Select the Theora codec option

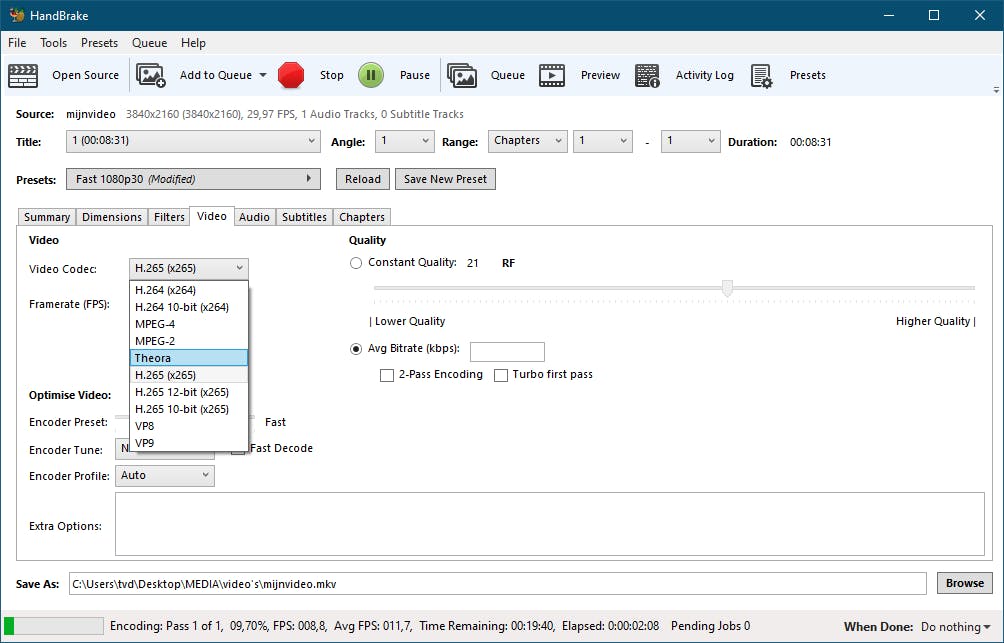188,358
